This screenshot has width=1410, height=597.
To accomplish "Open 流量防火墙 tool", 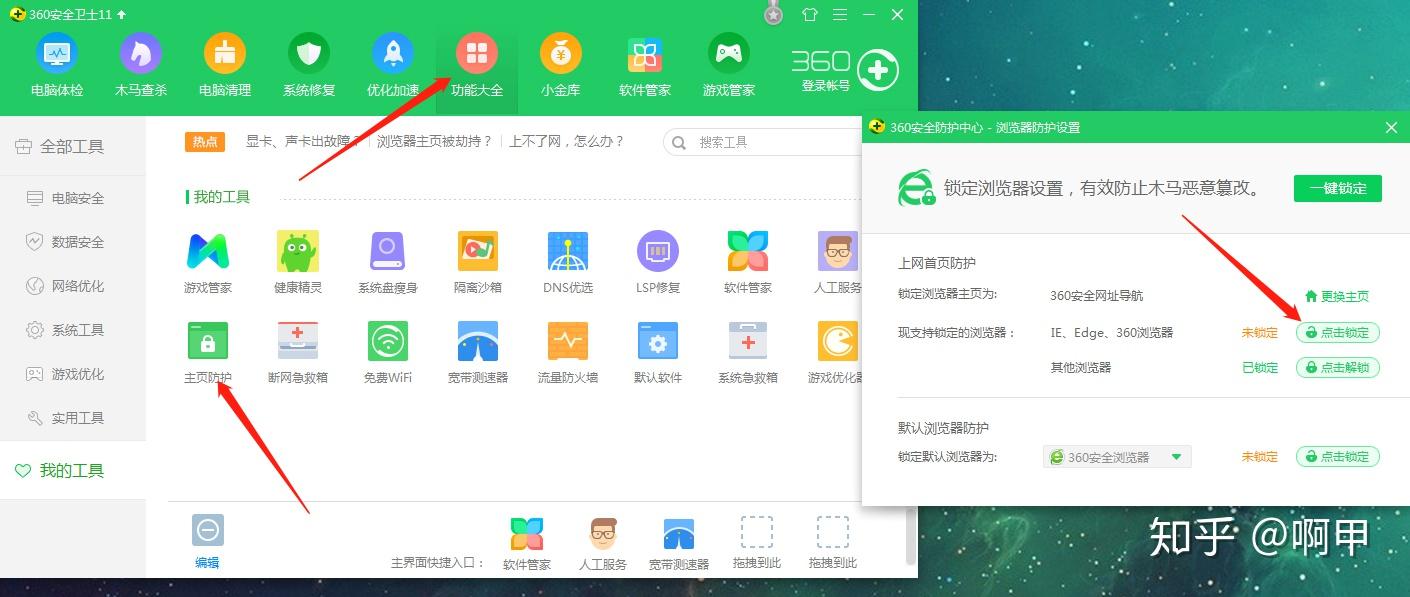I will coord(568,353).
